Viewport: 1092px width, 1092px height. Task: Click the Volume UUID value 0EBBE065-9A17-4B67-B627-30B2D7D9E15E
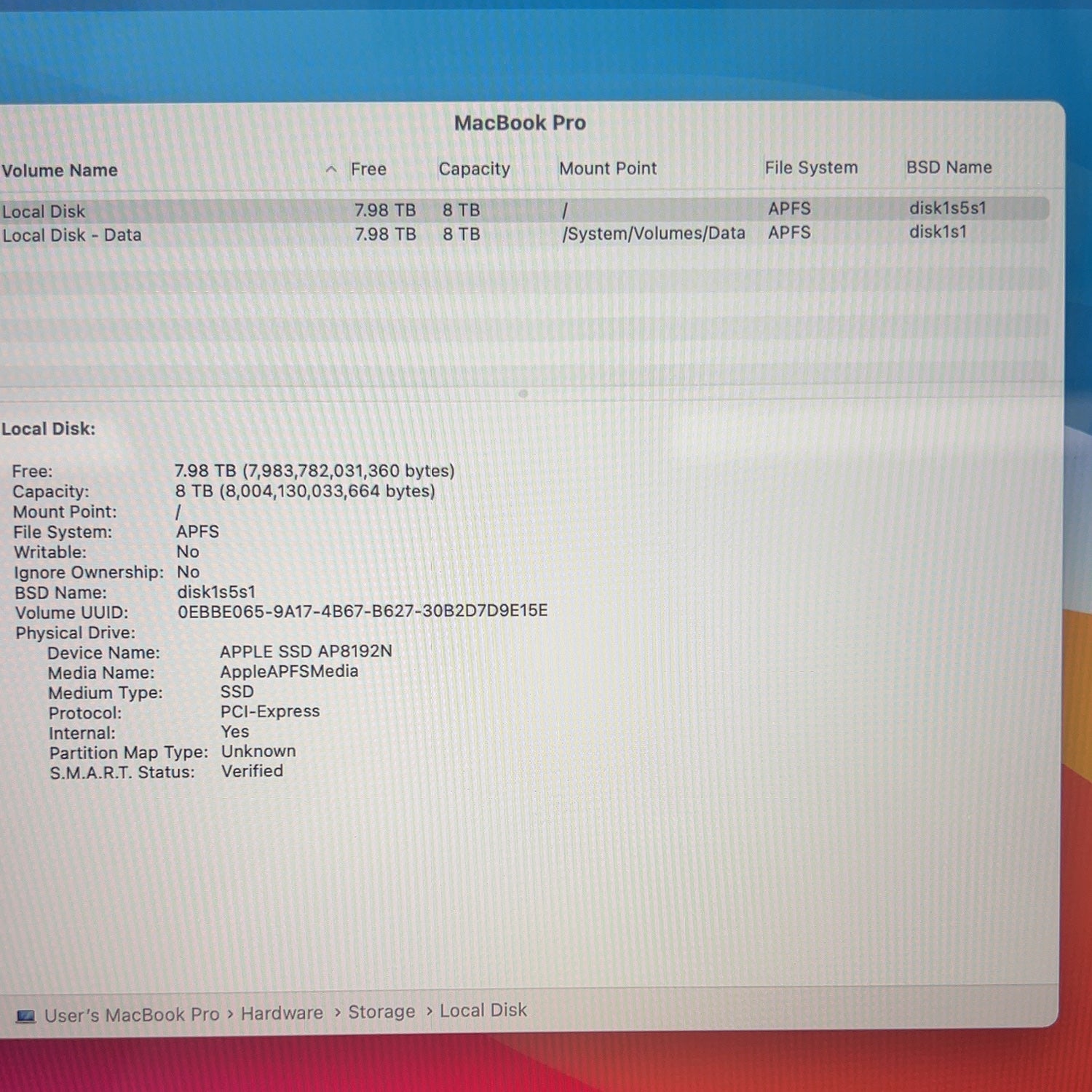pyautogui.click(x=363, y=611)
